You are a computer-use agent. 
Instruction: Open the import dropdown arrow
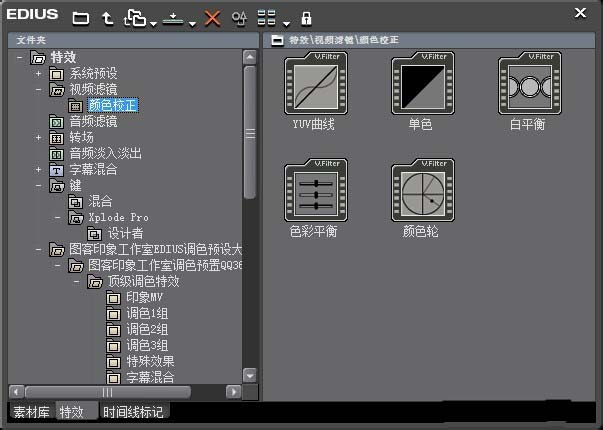[192, 24]
